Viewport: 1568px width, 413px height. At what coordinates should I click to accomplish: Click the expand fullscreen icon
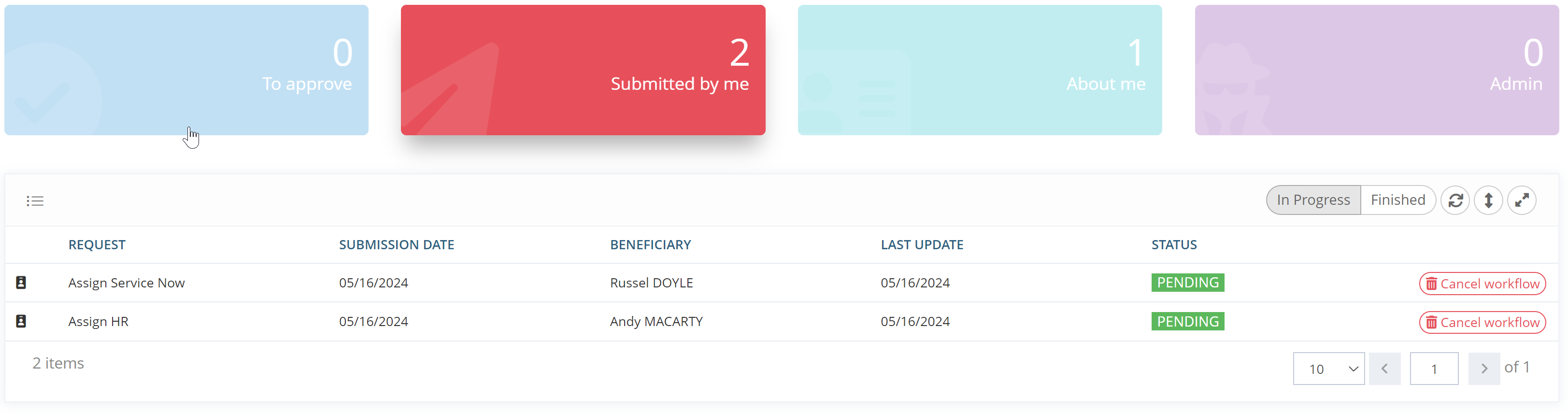click(x=1521, y=200)
